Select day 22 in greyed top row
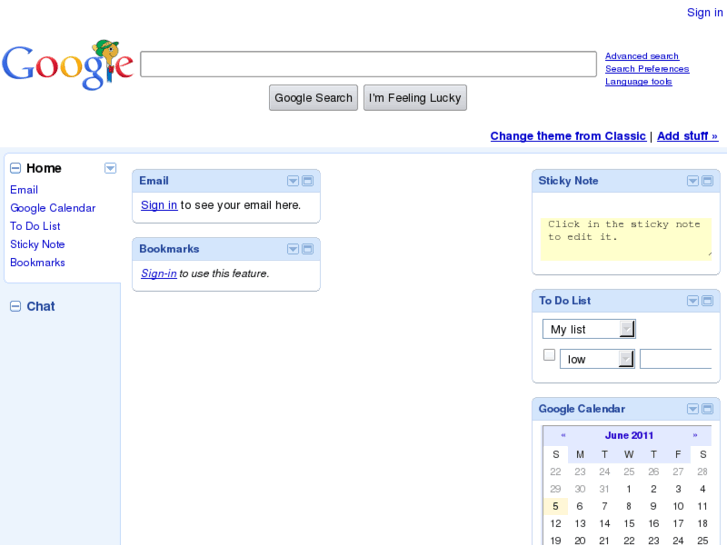This screenshot has height=545, width=727. [x=555, y=472]
